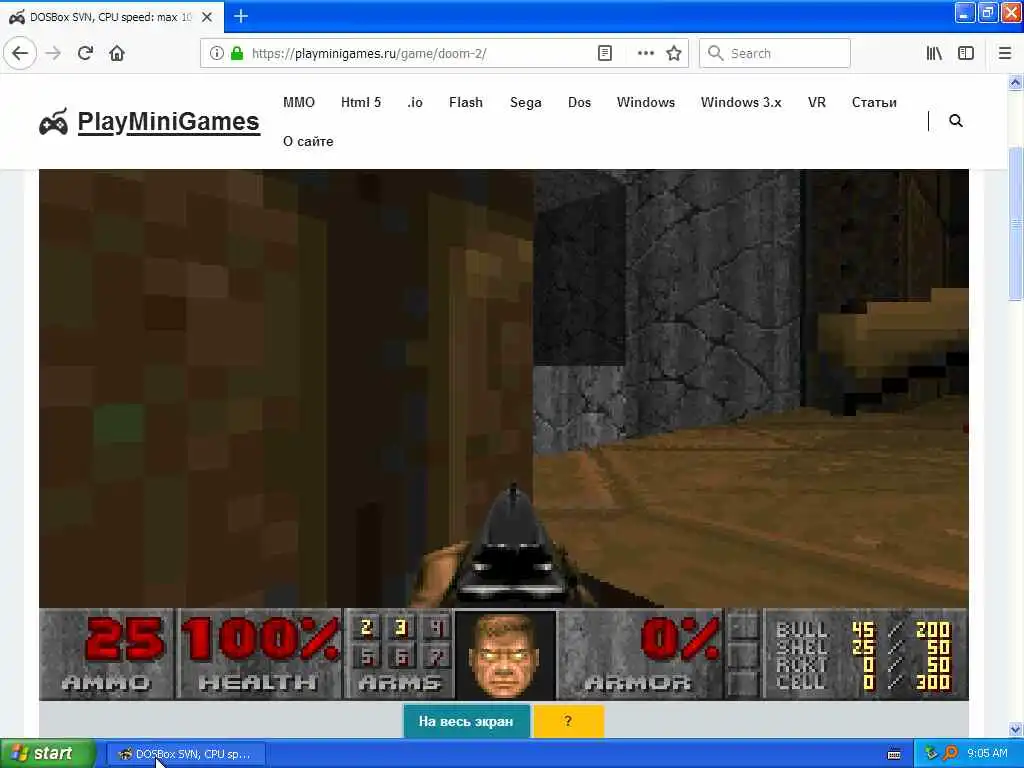Click the vertical scrollbar thumb
1024x768 pixels.
coord(1016,223)
